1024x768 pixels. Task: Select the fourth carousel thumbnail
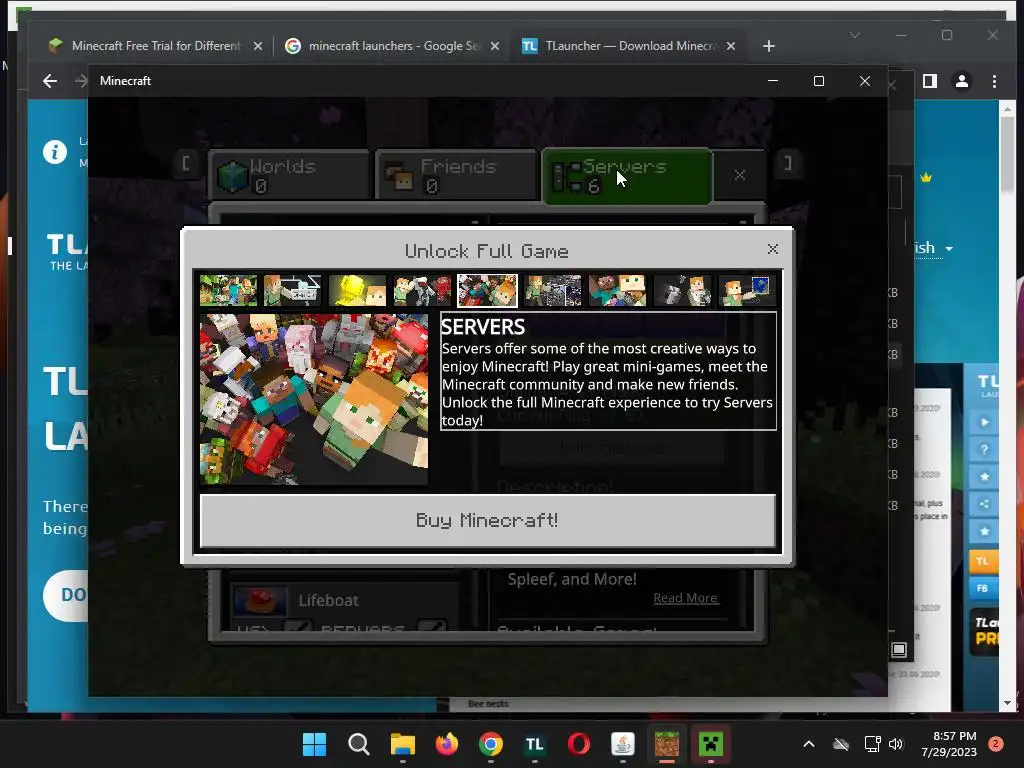coord(423,291)
